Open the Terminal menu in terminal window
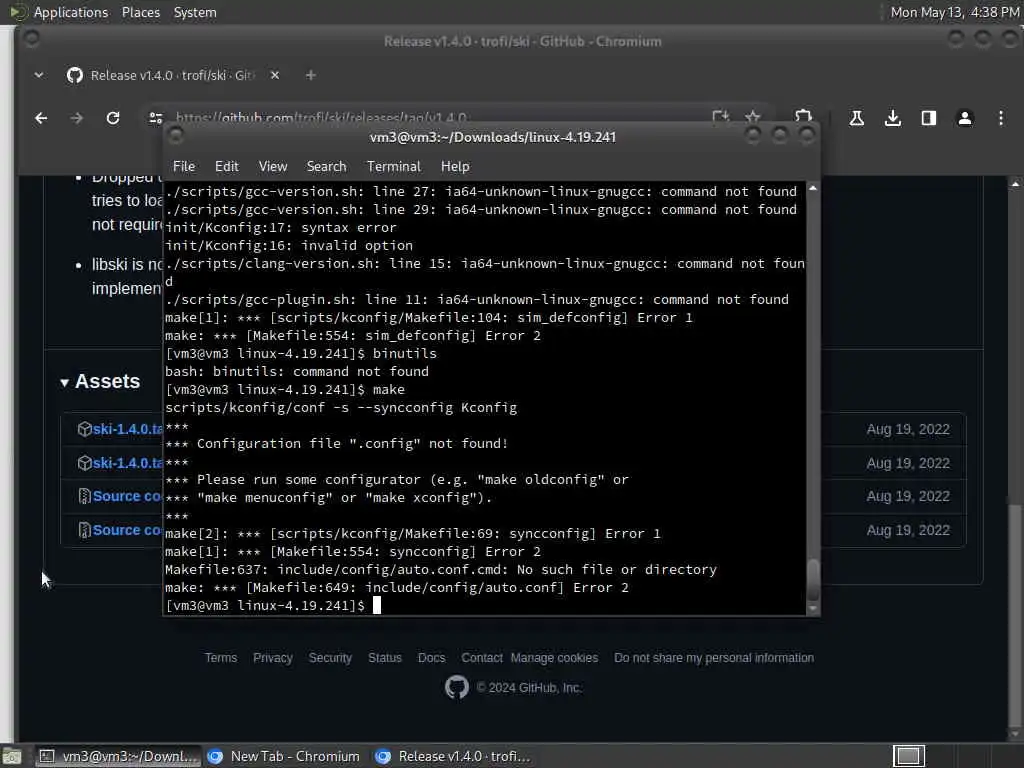Viewport: 1024px width, 768px height. point(394,167)
